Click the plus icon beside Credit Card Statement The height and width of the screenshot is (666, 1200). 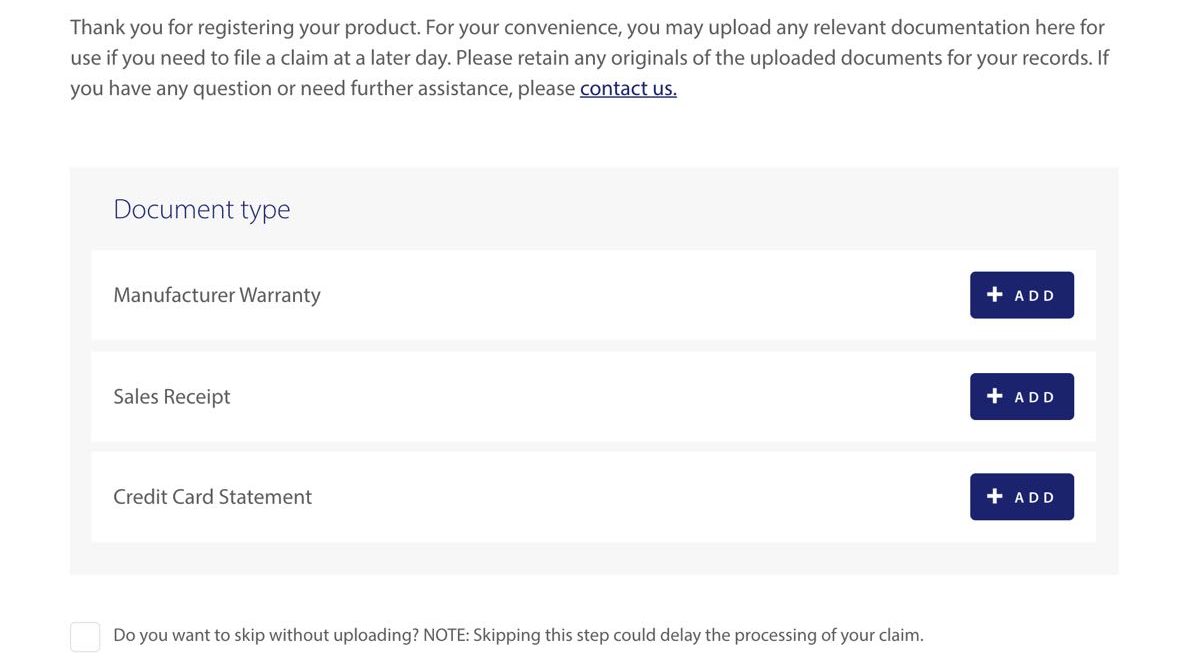[994, 496]
